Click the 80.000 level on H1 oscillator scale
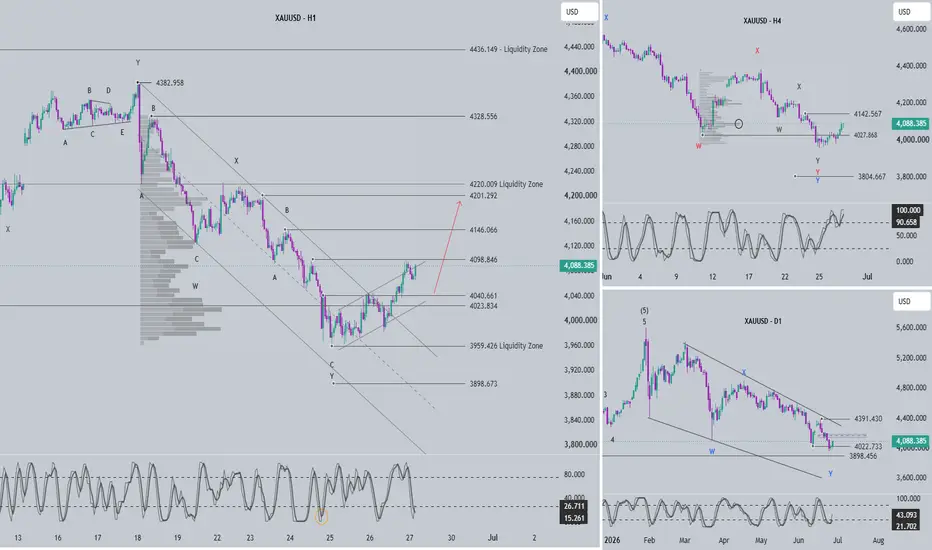This screenshot has width=932, height=550. 574,474
